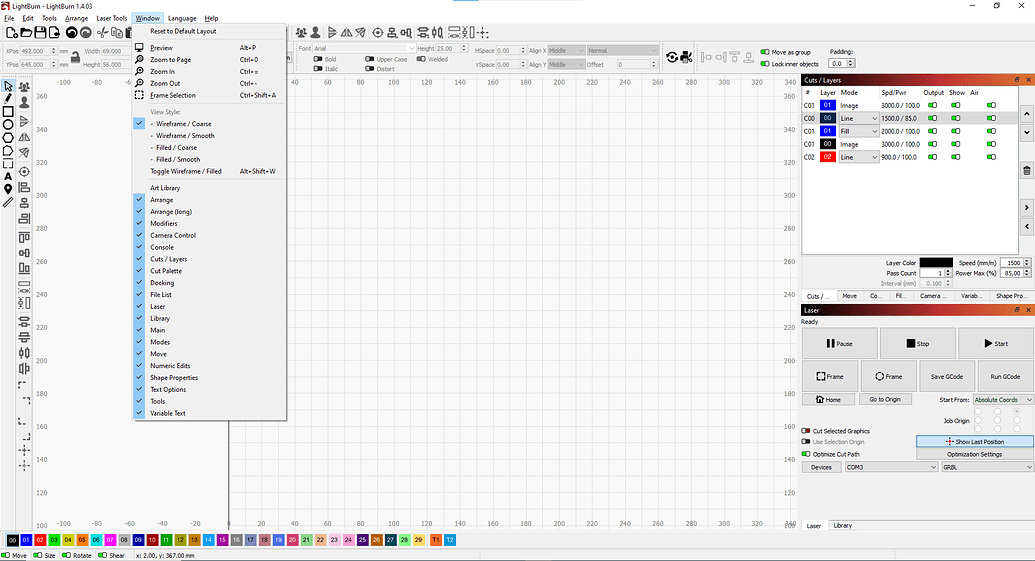This screenshot has width=1035, height=561.
Task: Toggle Move as group switch
Action: point(764,51)
